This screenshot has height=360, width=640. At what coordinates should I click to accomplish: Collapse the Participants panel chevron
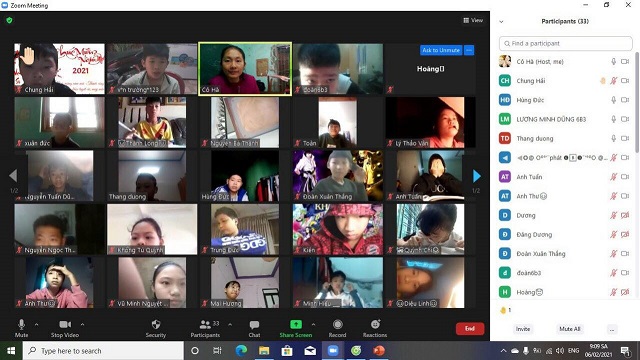click(x=501, y=22)
